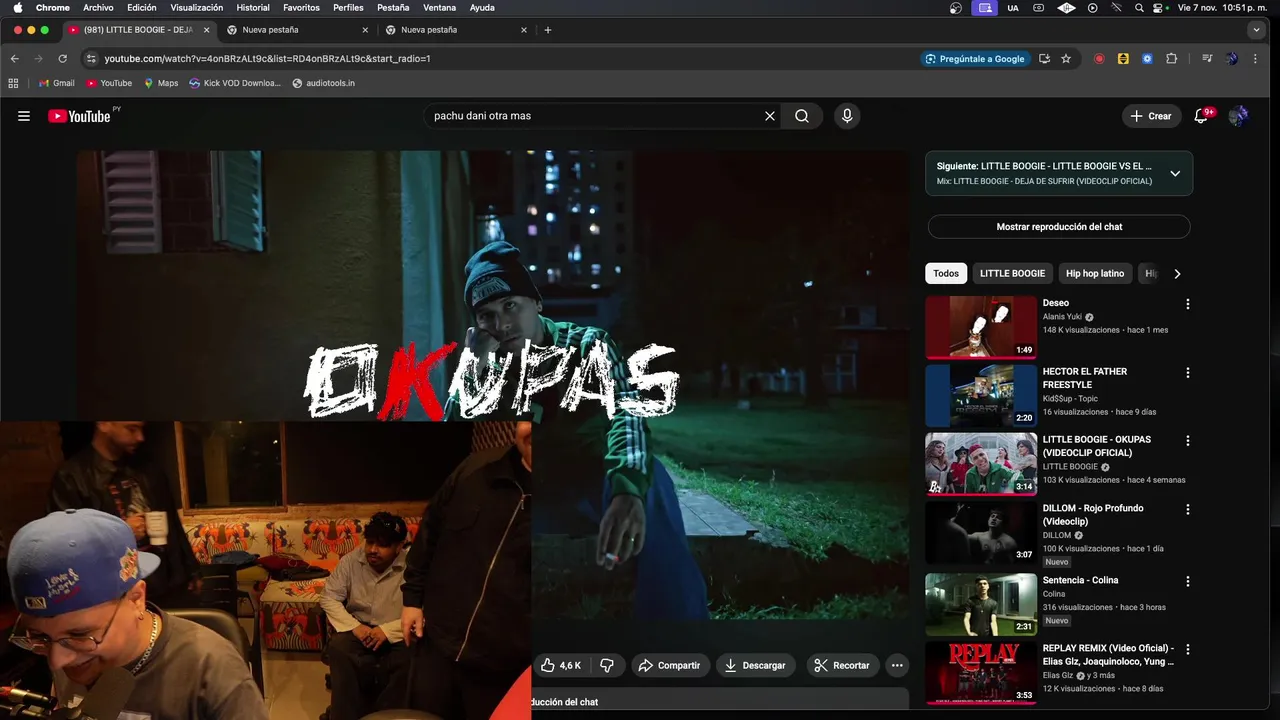The height and width of the screenshot is (720, 1280).
Task: Bookmark this page with the star
Action: (1066, 59)
